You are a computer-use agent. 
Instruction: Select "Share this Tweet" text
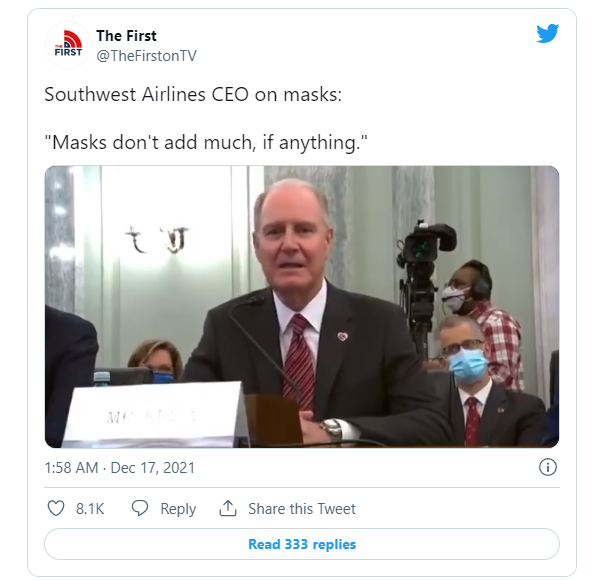[301, 509]
